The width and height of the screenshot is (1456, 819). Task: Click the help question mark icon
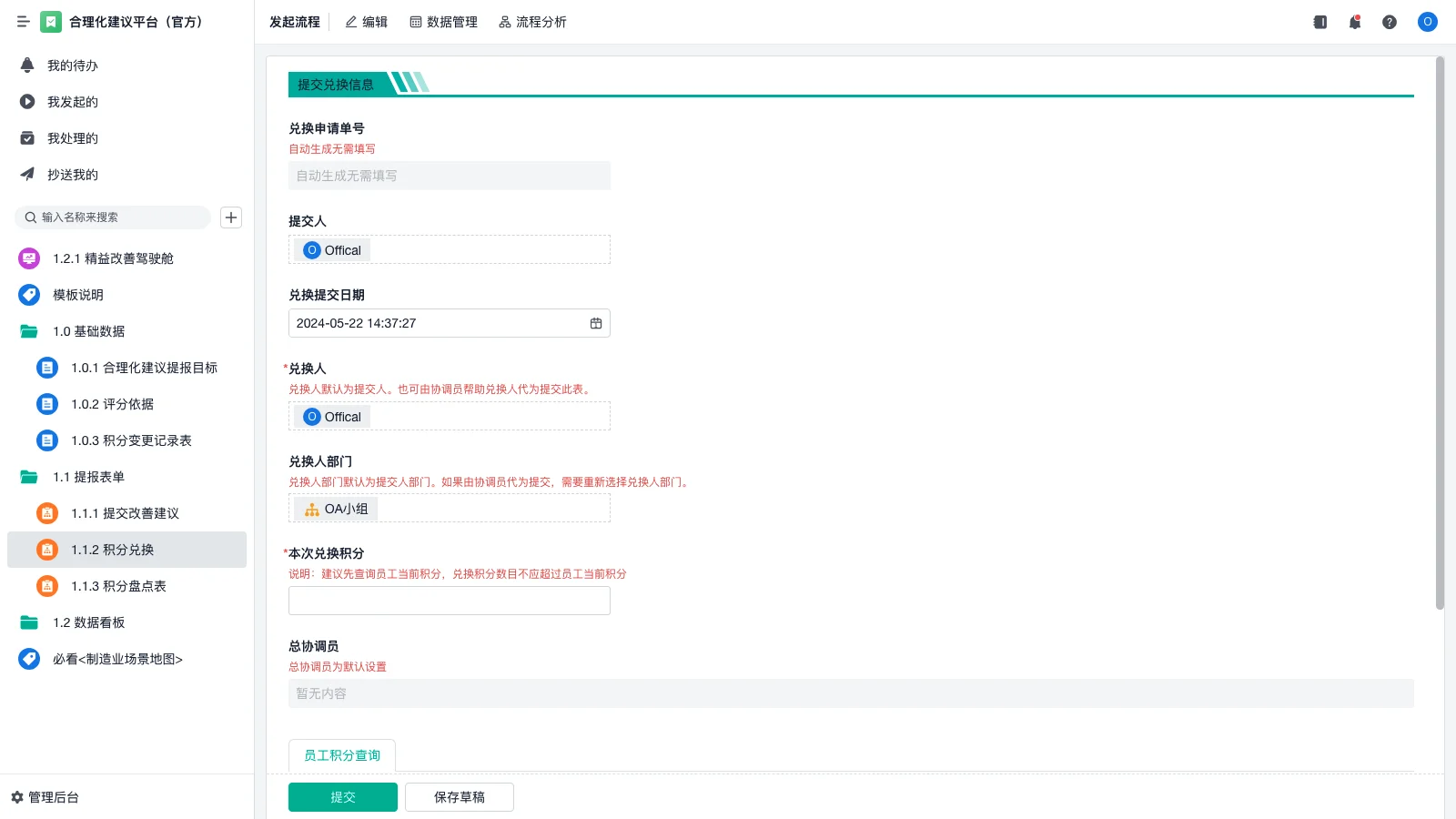[1390, 22]
